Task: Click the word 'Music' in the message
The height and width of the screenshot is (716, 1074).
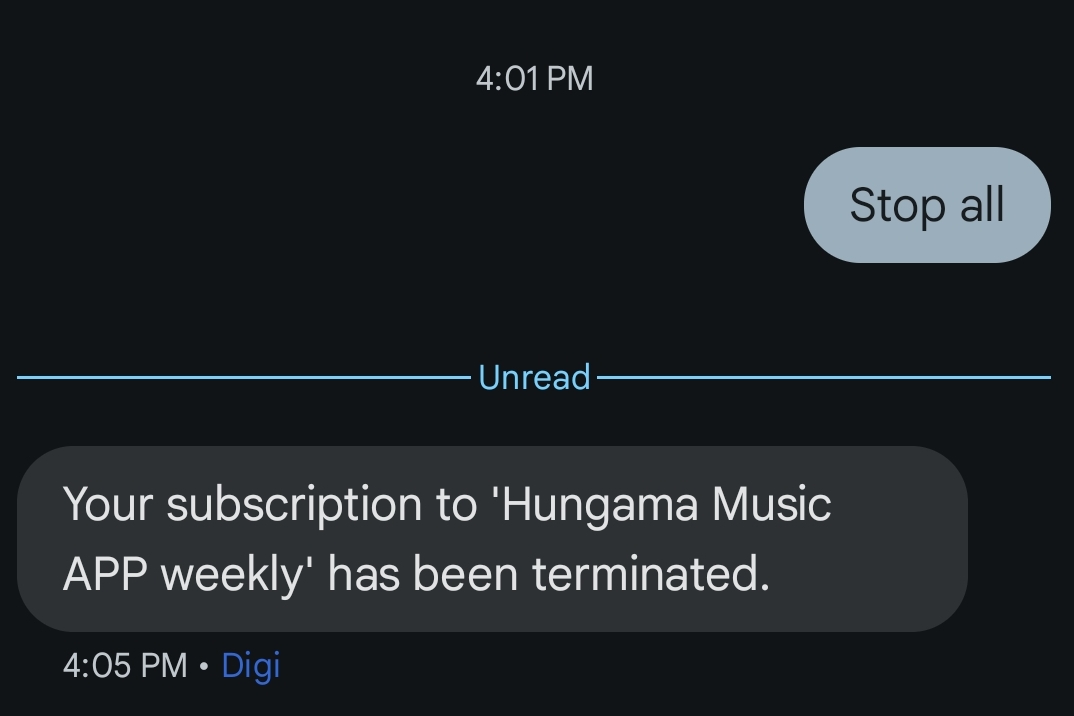Action: coord(771,504)
